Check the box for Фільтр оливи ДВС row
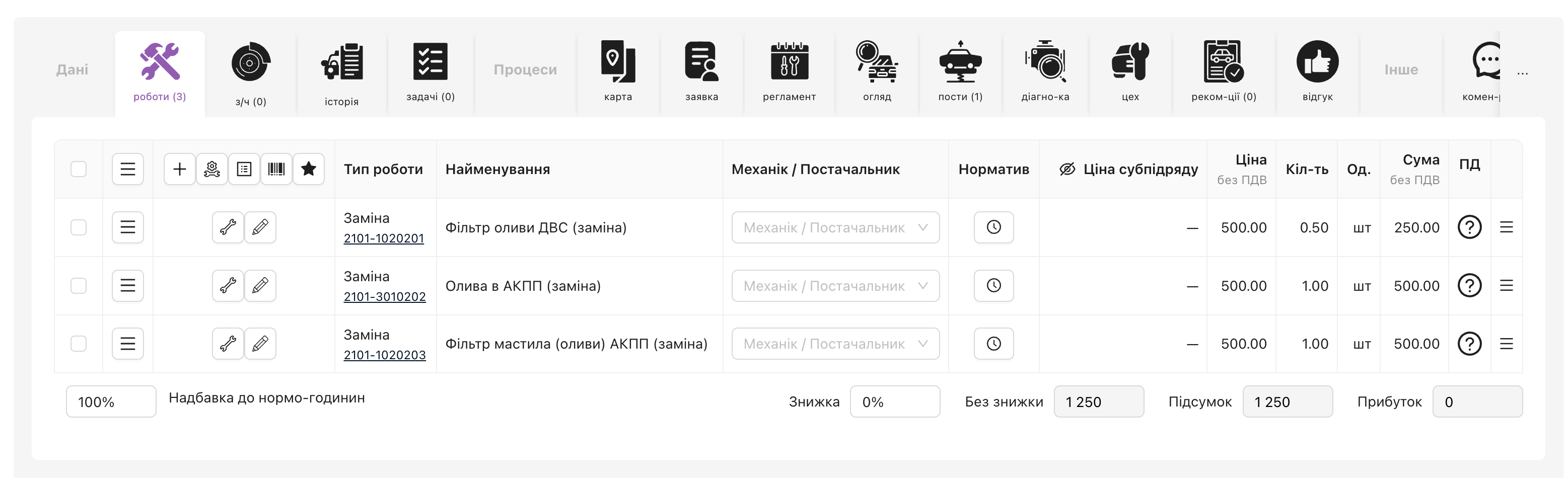This screenshot has width=1568, height=489. coord(79,227)
